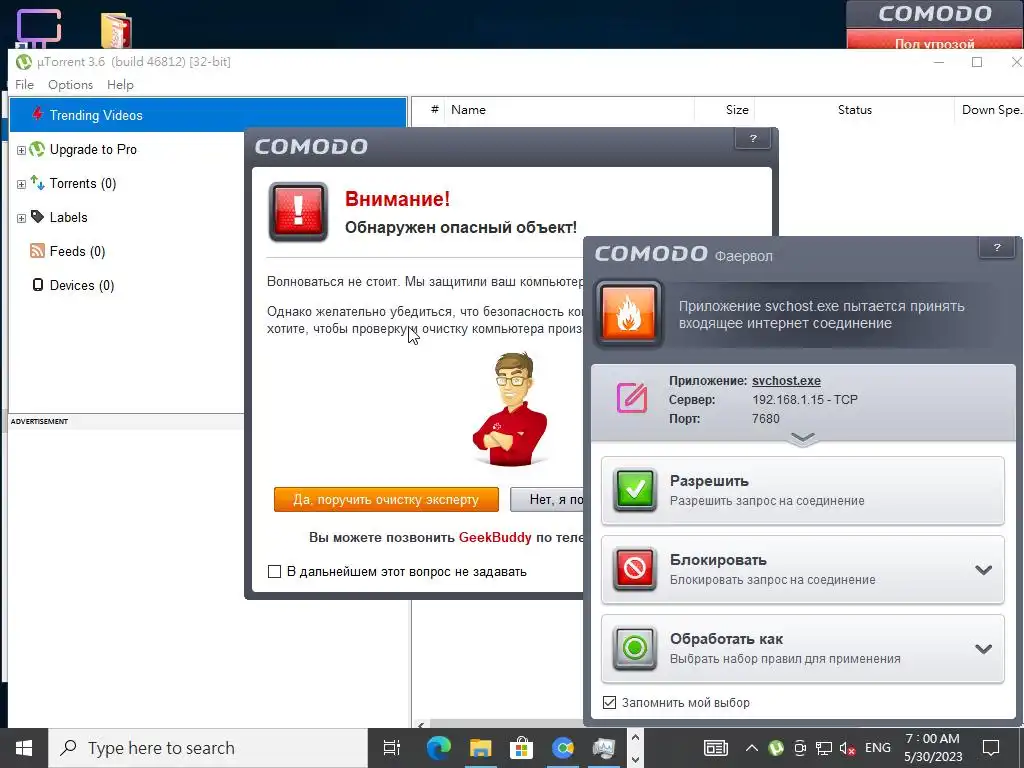Image resolution: width=1024 pixels, height=768 pixels.
Task: Click the taskbar clock showing 7:00 AM
Action: (x=933, y=748)
